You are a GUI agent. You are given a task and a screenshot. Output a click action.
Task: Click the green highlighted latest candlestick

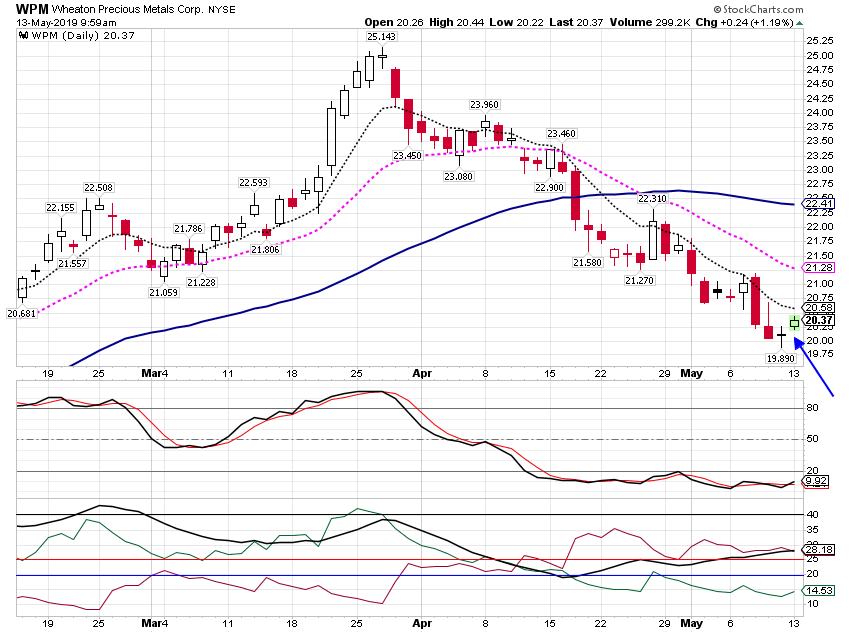[x=794, y=323]
